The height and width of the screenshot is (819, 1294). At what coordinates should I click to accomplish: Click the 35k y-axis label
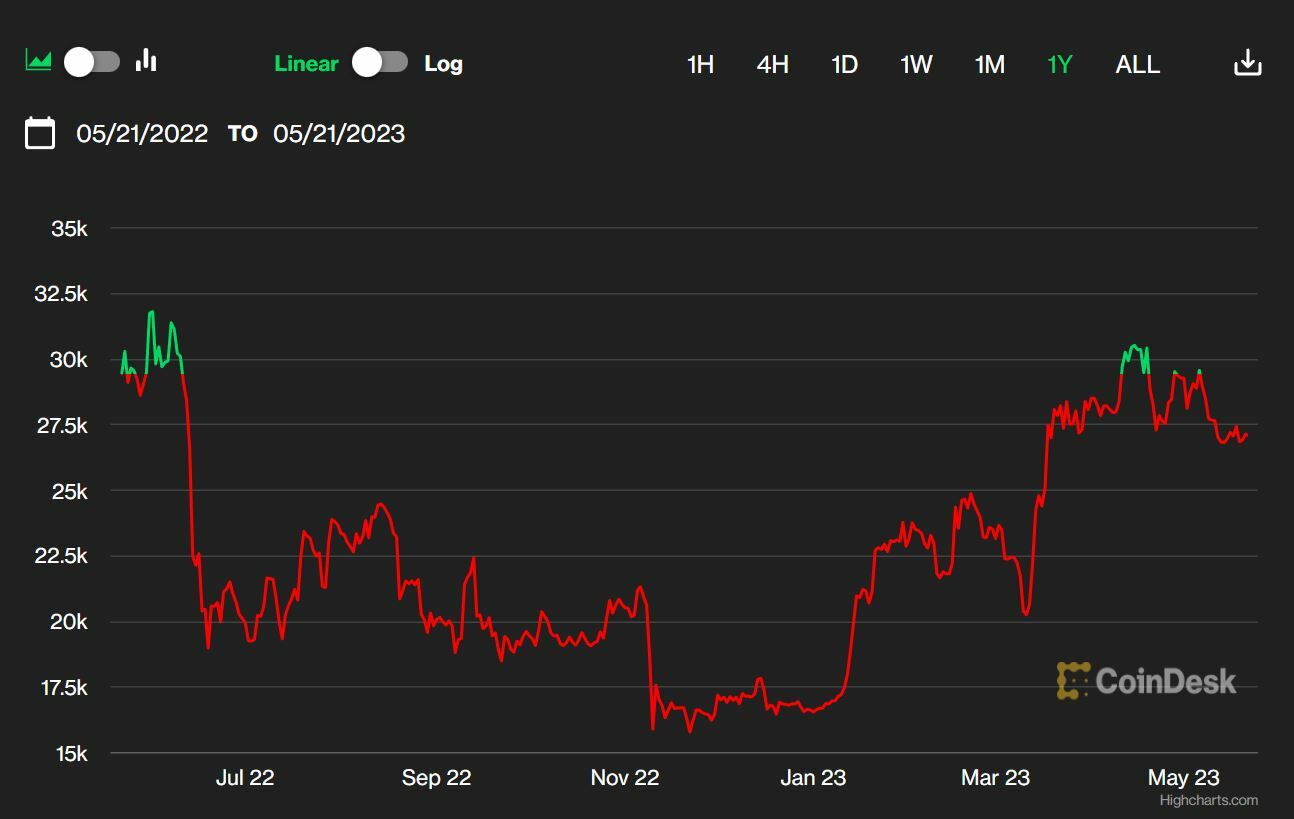tap(69, 229)
